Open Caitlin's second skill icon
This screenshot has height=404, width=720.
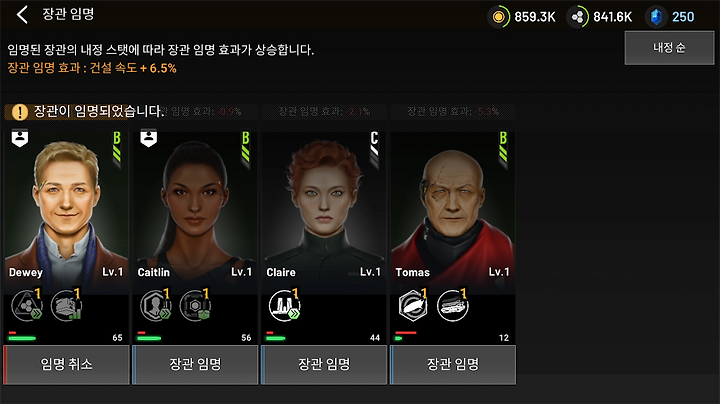point(195,305)
